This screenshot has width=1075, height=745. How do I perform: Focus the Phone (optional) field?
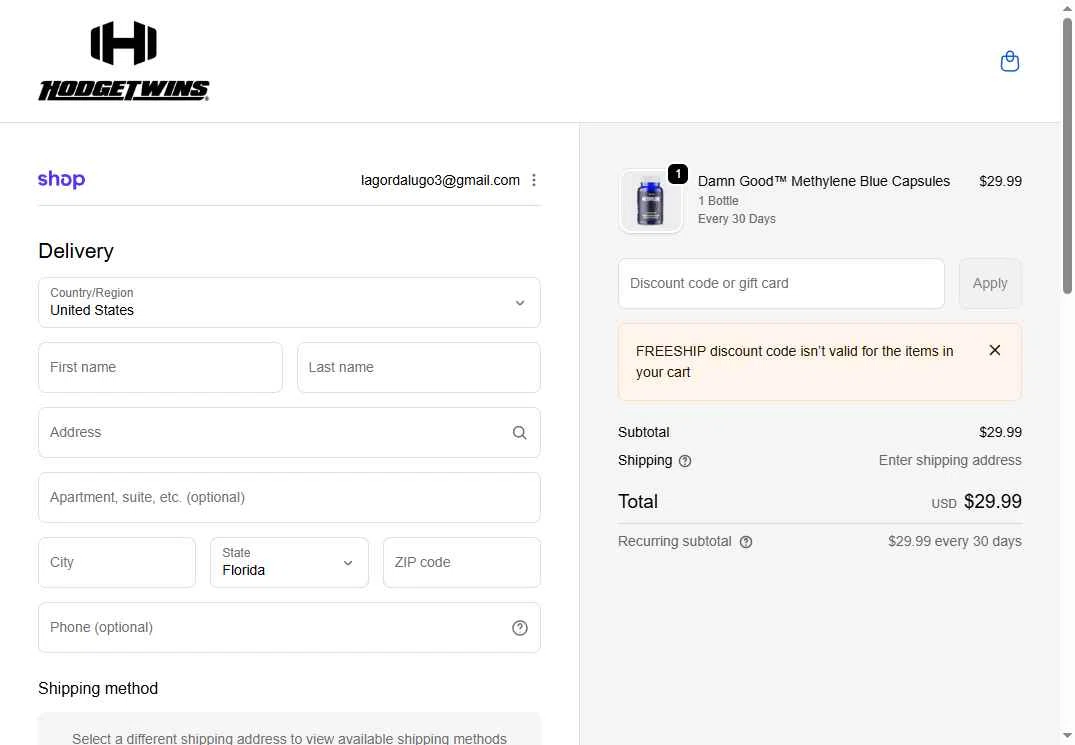(x=289, y=628)
